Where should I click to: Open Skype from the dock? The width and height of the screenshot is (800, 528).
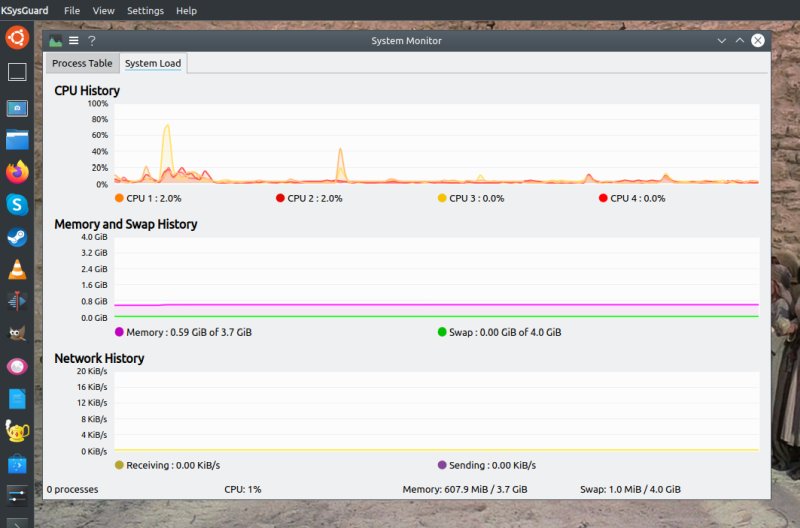[x=17, y=205]
